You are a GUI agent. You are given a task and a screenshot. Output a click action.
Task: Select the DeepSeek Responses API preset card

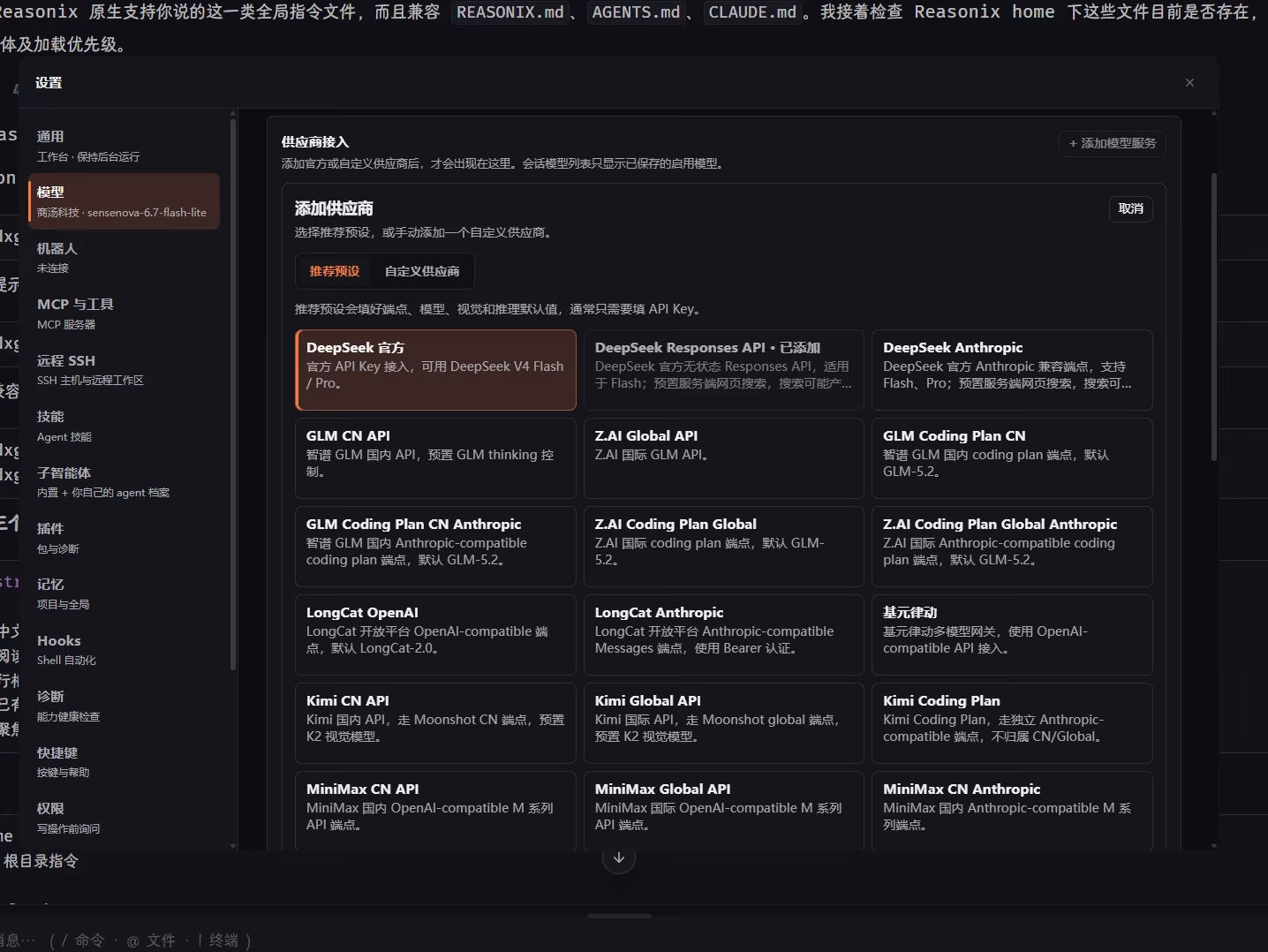723,370
